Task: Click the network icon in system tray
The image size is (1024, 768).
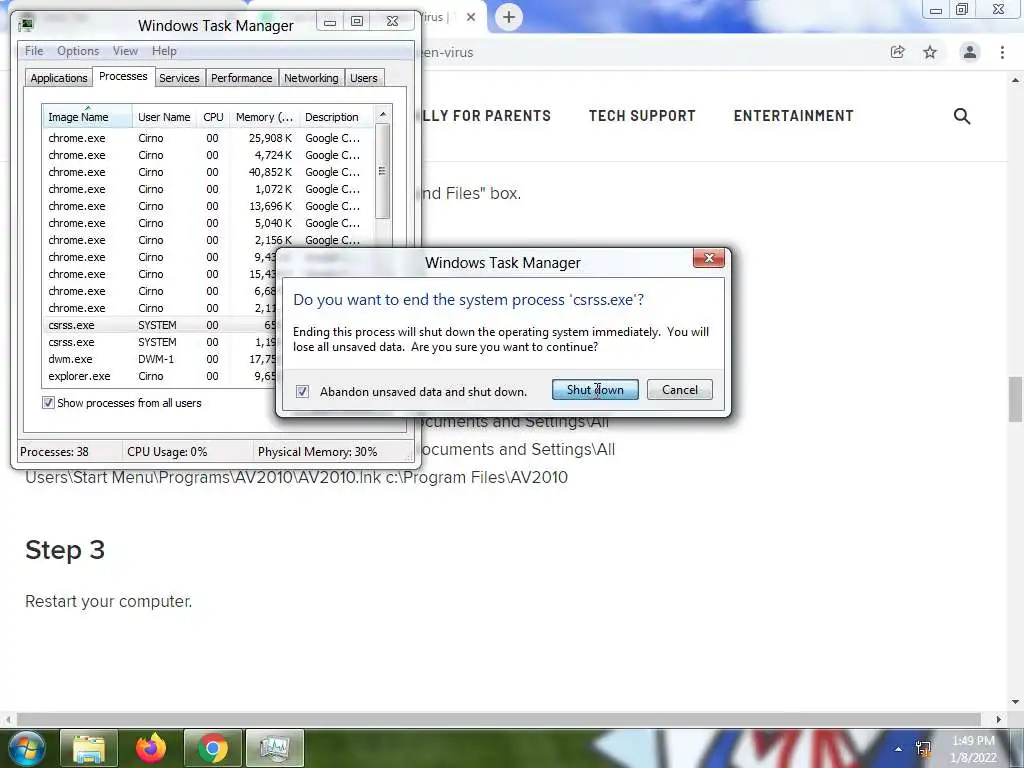Action: click(x=923, y=749)
